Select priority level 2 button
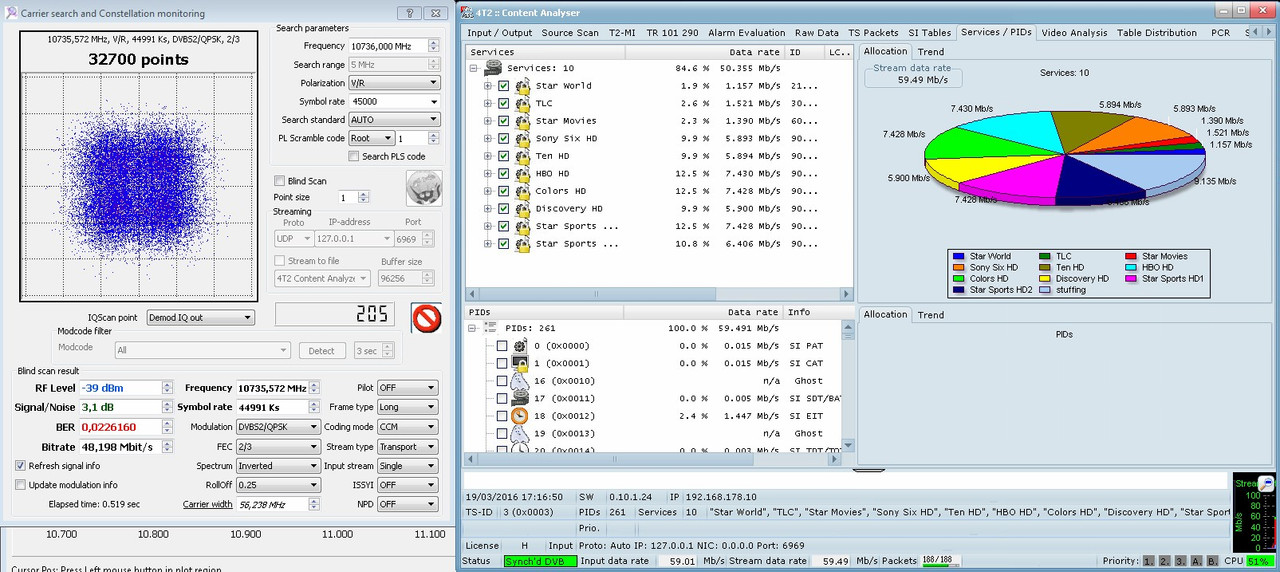The width and height of the screenshot is (1280, 572). pyautogui.click(x=1165, y=561)
